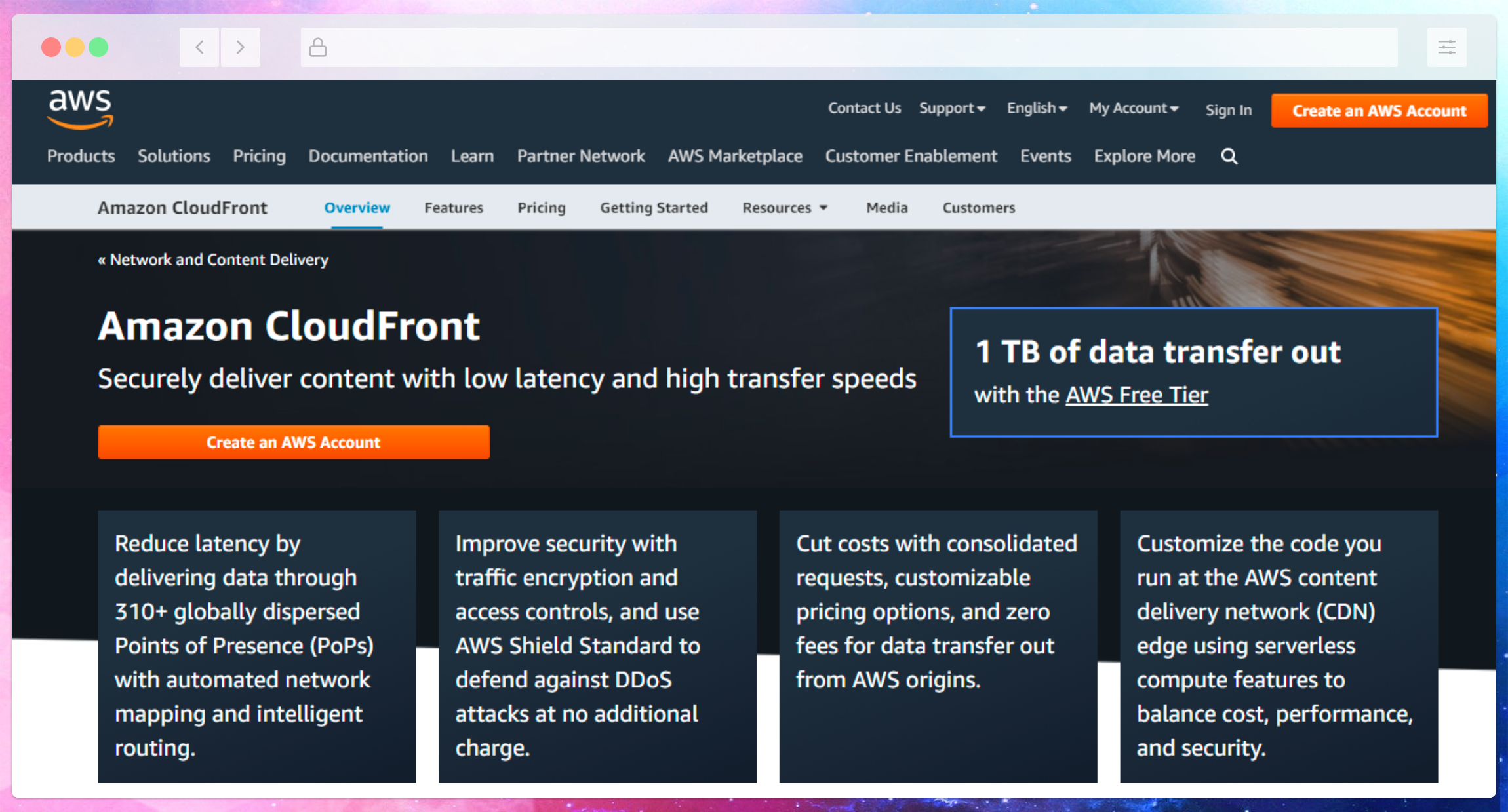The image size is (1508, 812).
Task: Follow the AWS Free Tier link
Action: pyautogui.click(x=1136, y=395)
